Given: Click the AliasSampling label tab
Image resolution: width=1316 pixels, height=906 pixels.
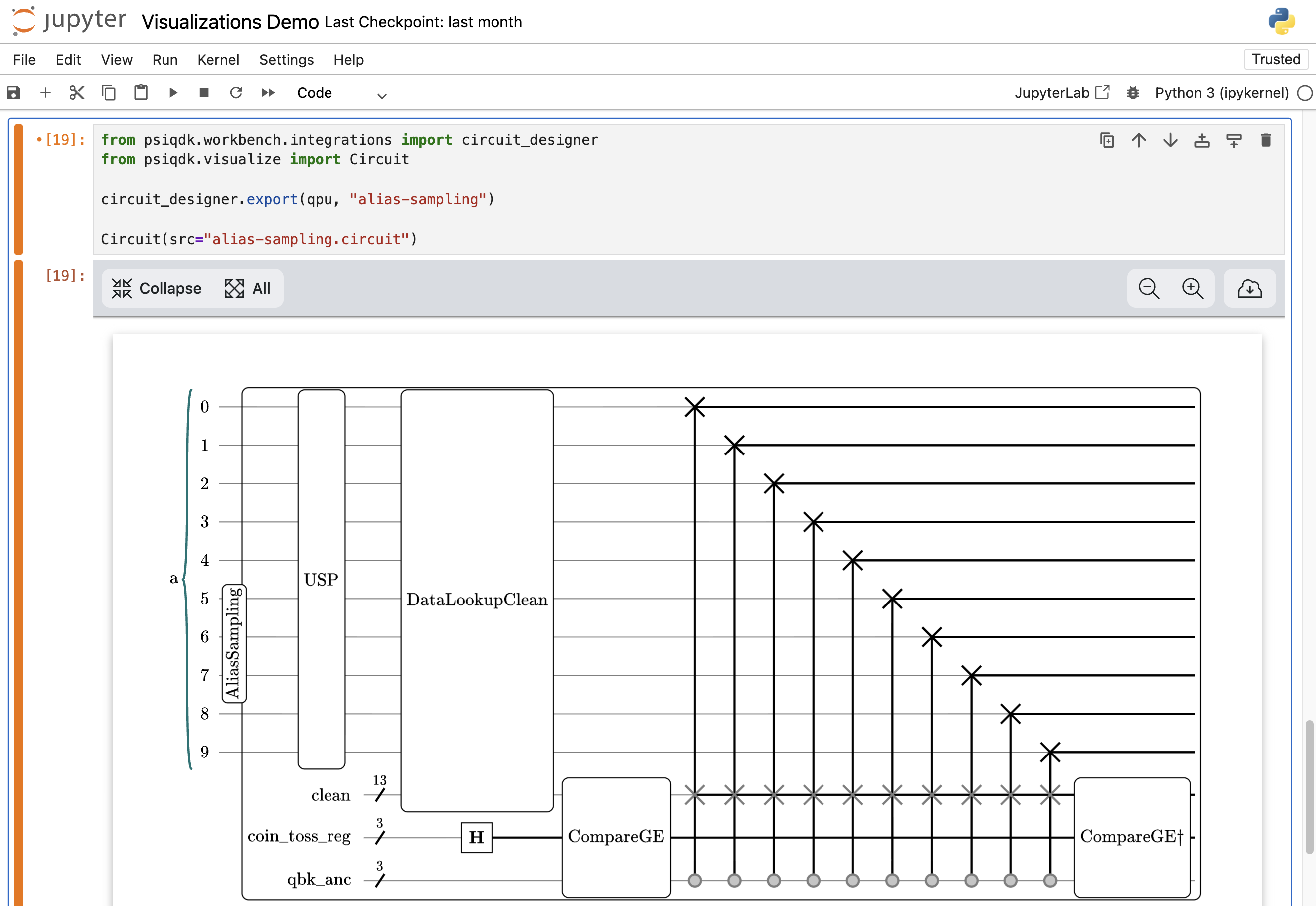Looking at the screenshot, I should pyautogui.click(x=234, y=643).
